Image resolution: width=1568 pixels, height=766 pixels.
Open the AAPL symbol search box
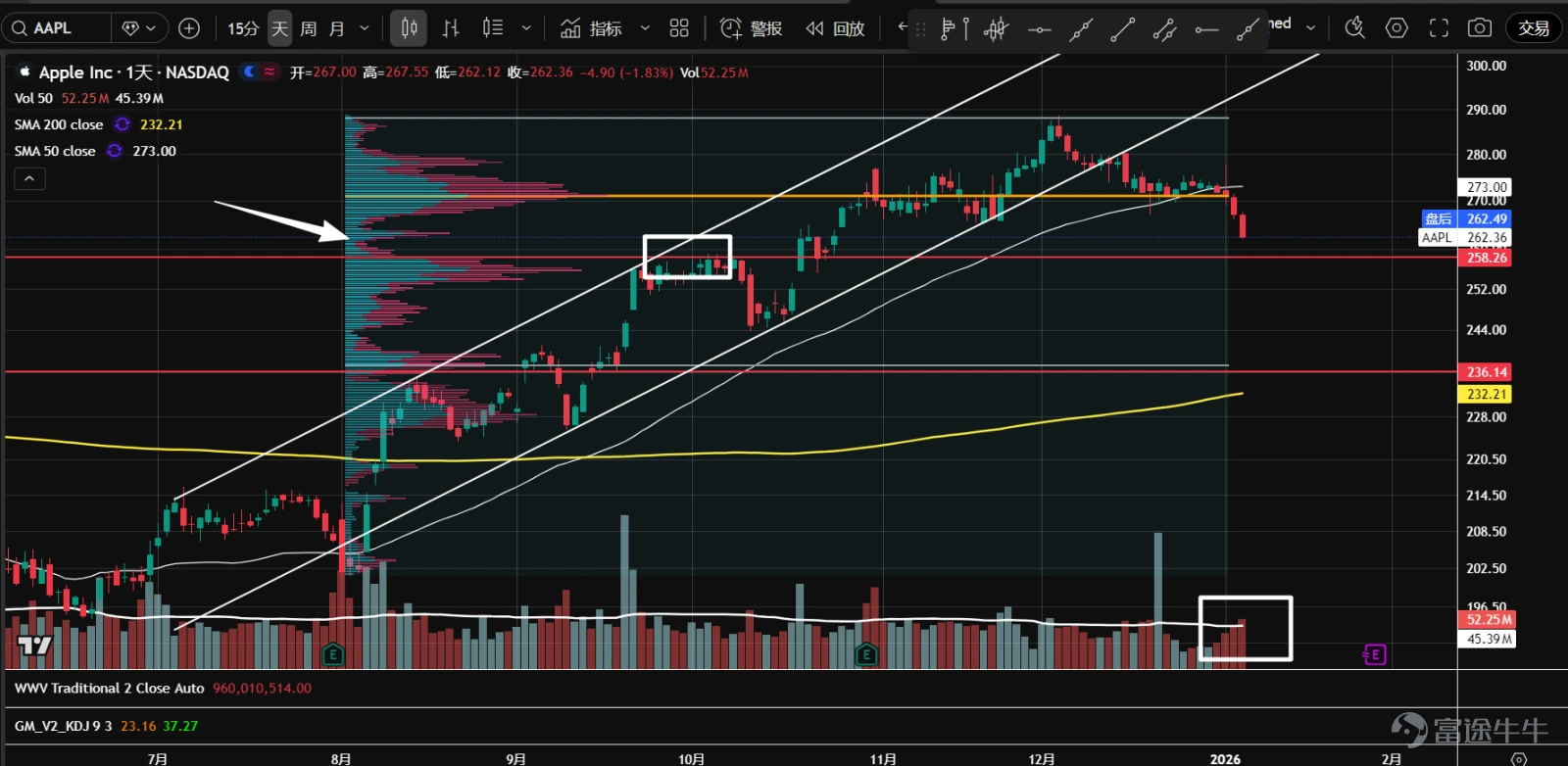[x=57, y=28]
